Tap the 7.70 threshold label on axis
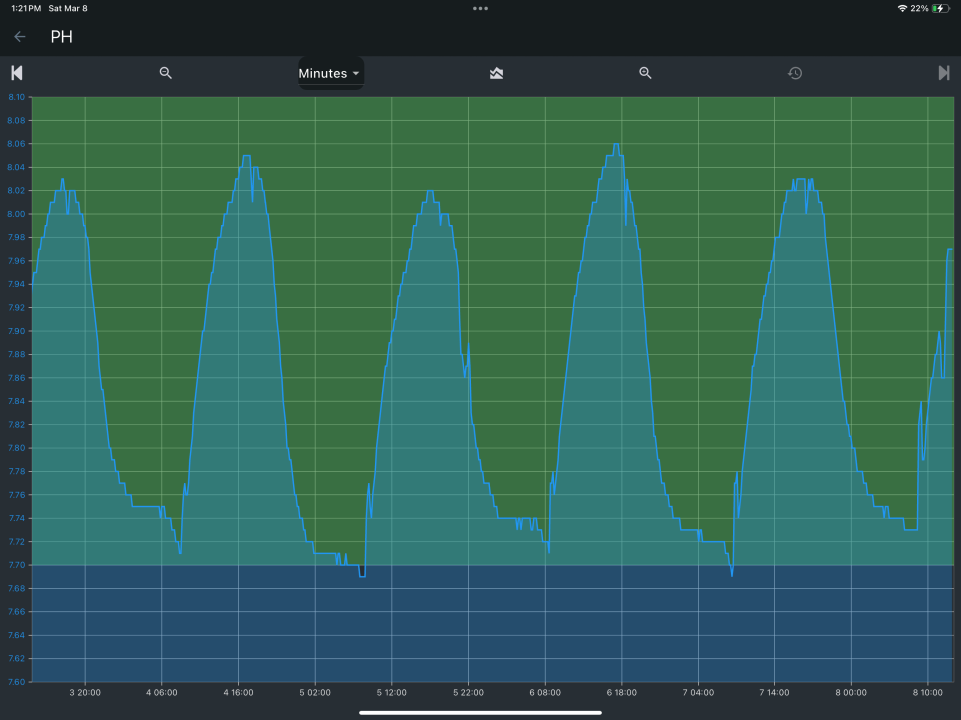This screenshot has width=961, height=720. tap(16, 565)
